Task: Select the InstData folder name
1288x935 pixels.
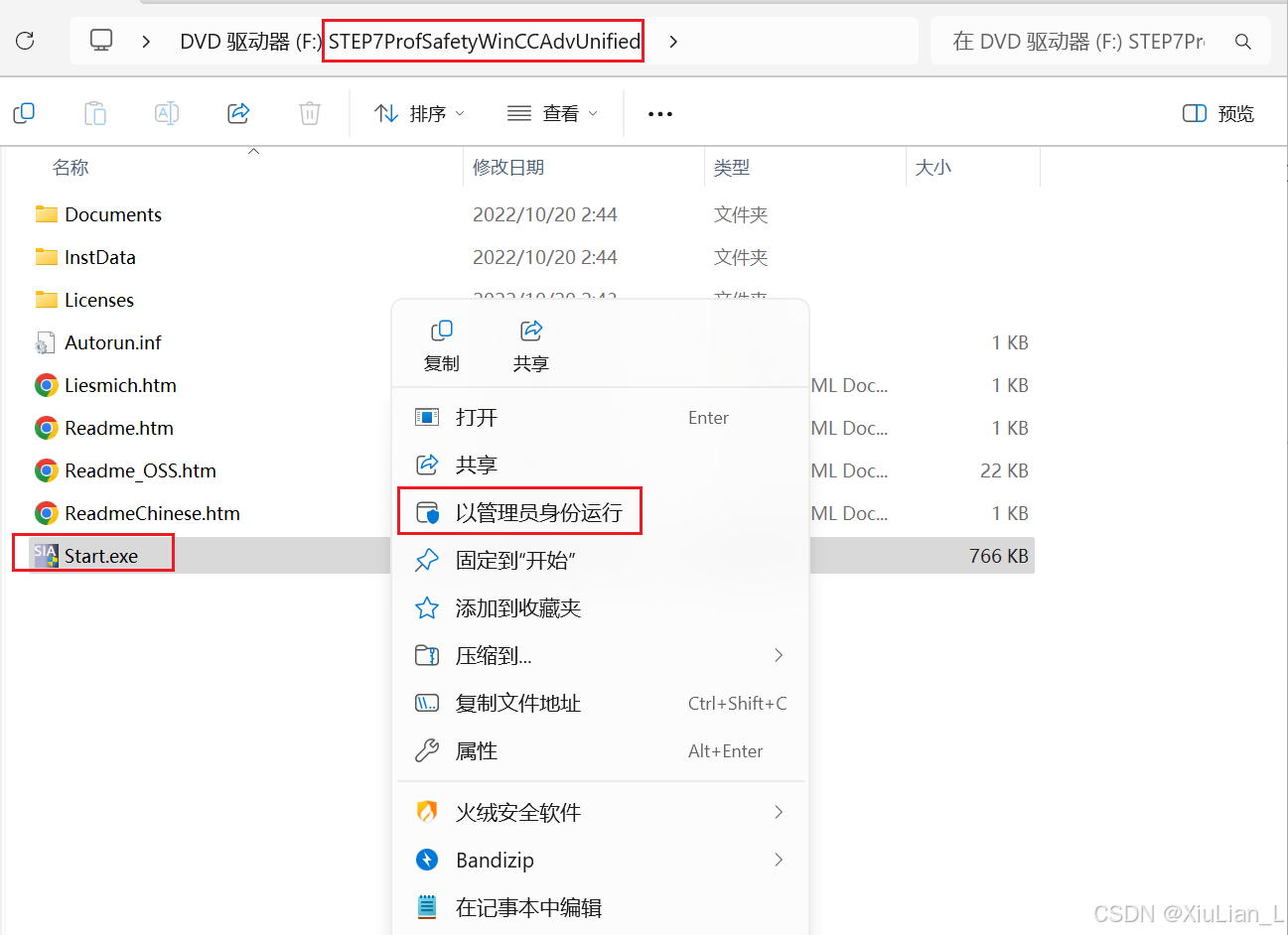Action: pyautogui.click(x=100, y=257)
